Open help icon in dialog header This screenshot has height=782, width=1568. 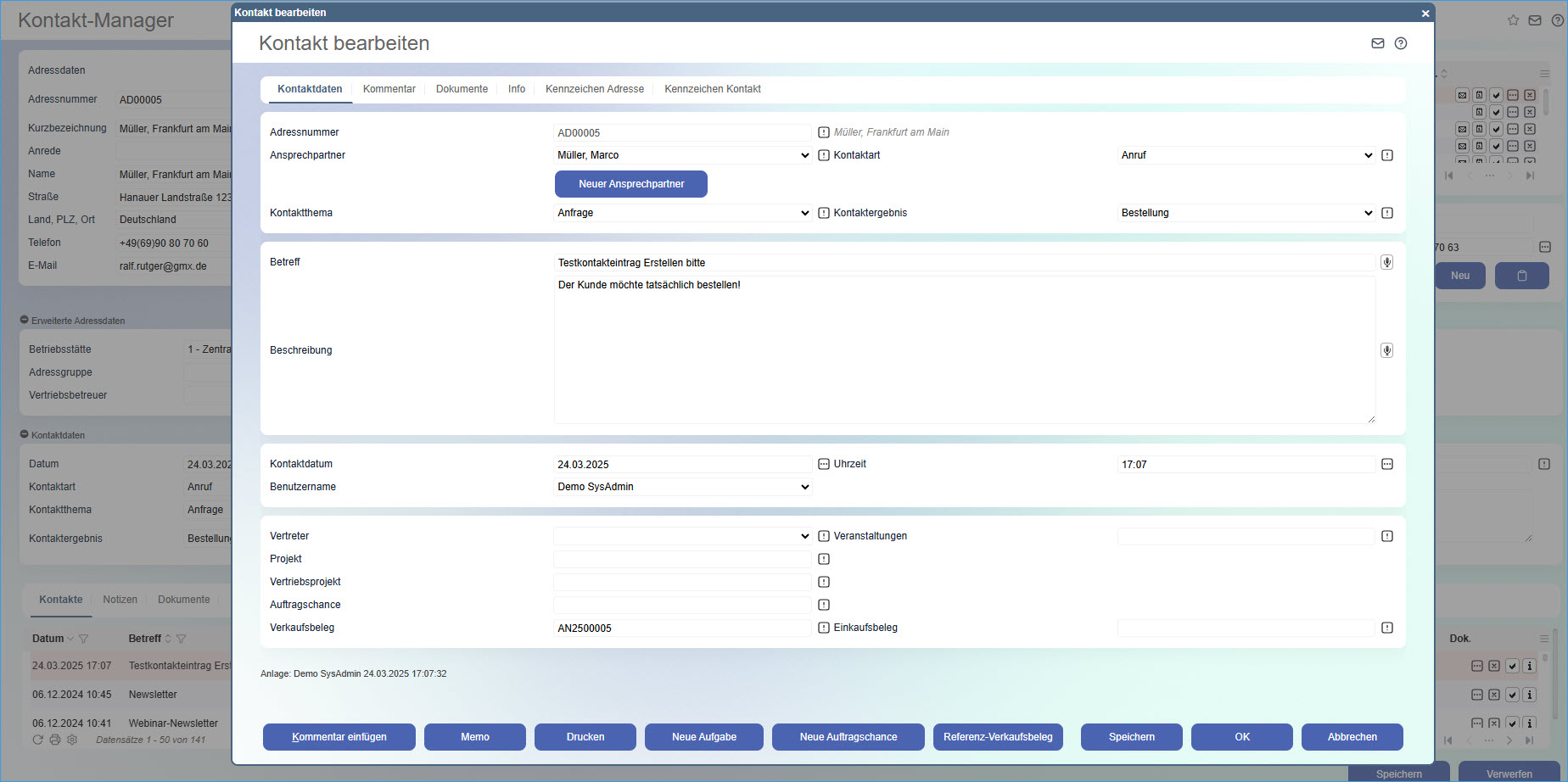tap(1401, 43)
